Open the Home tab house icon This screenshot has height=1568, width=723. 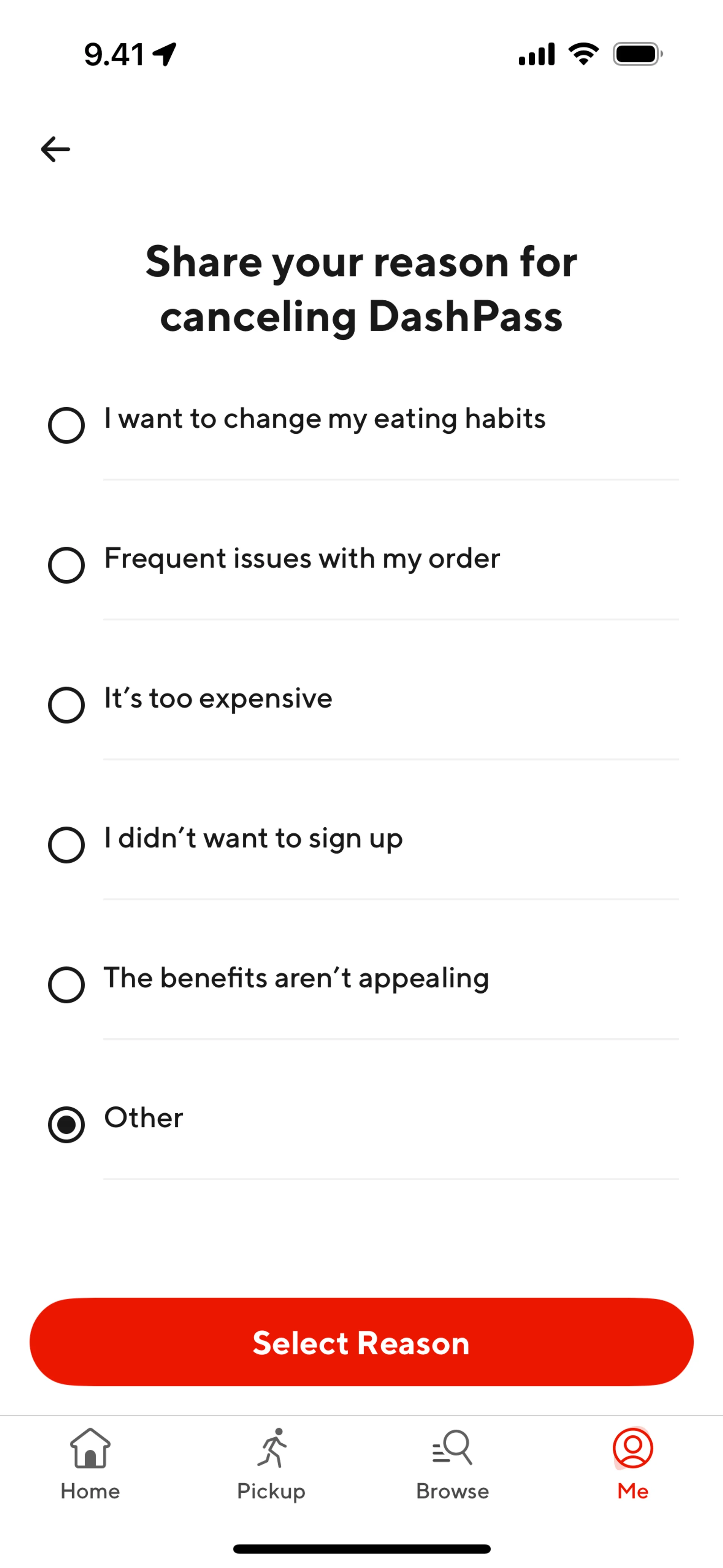(x=90, y=1448)
